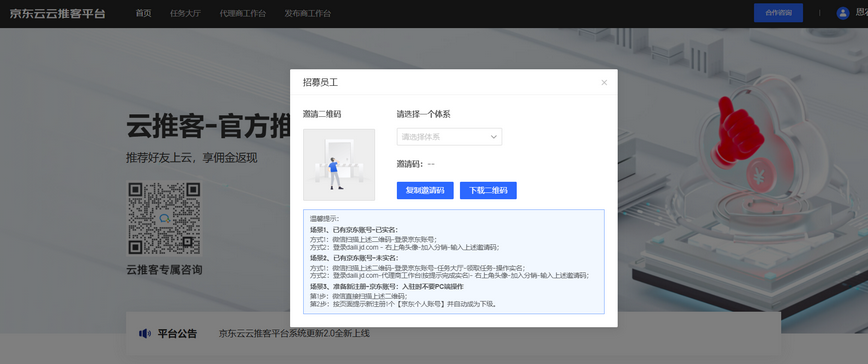This screenshot has height=364, width=868.
Task: Click the 平台公告 label
Action: [177, 334]
